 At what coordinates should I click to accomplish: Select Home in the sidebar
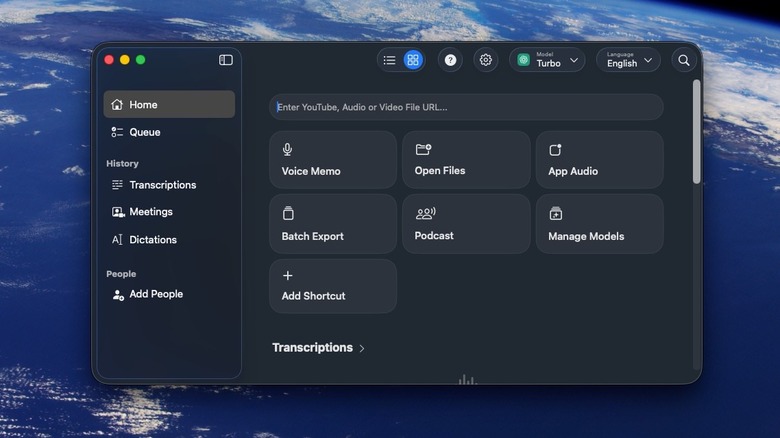tap(169, 105)
